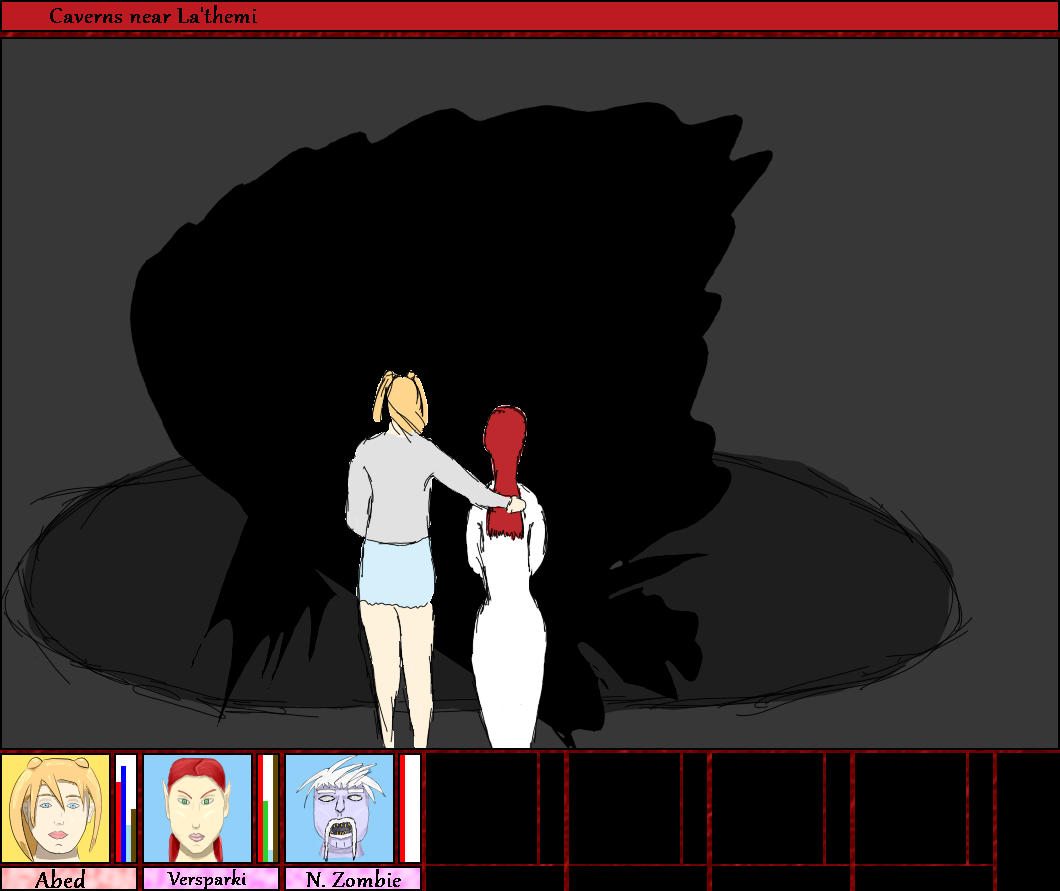Select the fourth empty party portrait slot
Image resolution: width=1060 pixels, height=891 pixels.
click(910, 808)
